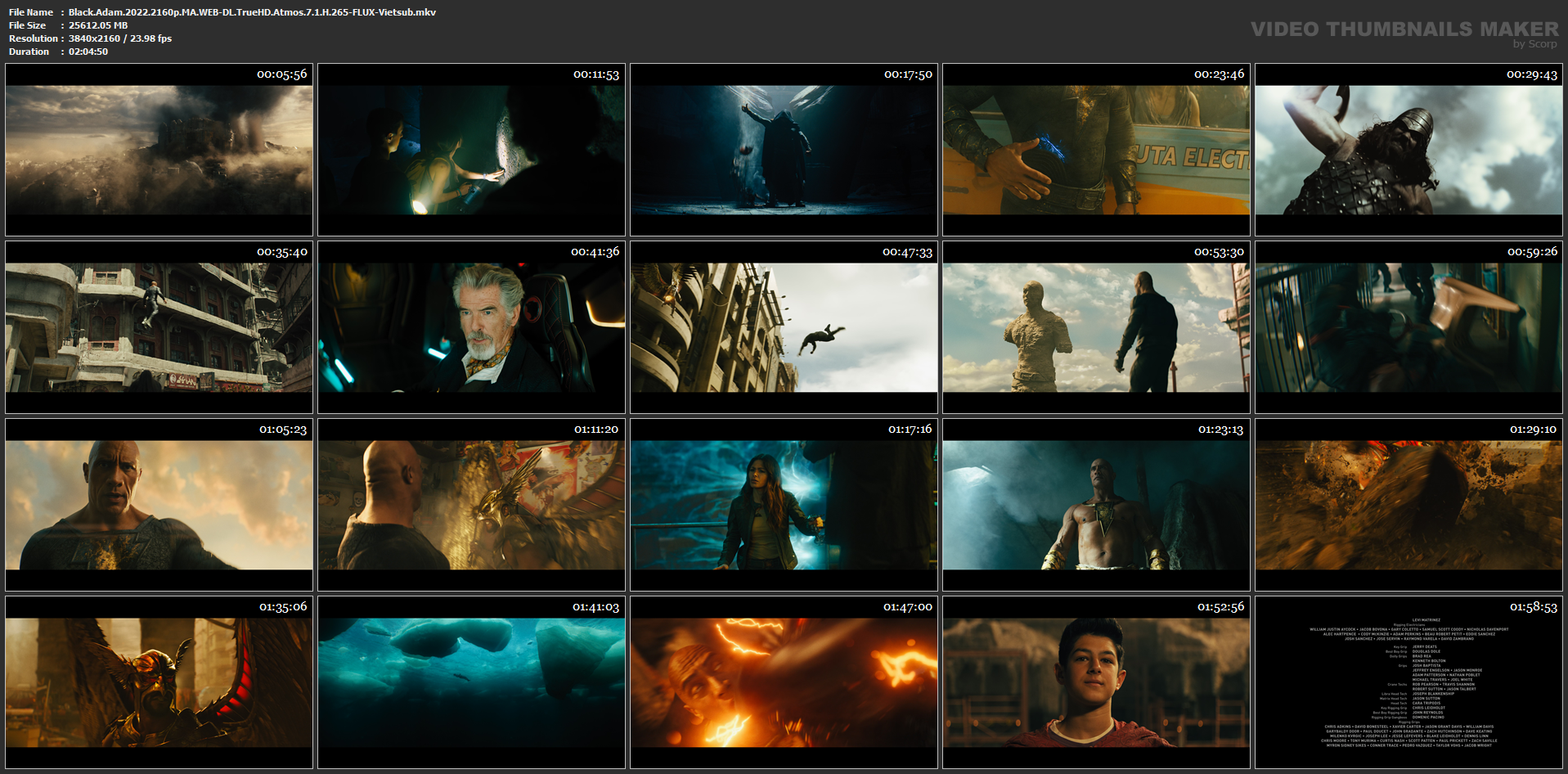
Task: Click the file name Black.Adam...Vietsub.mkv text
Action: [x=252, y=12]
